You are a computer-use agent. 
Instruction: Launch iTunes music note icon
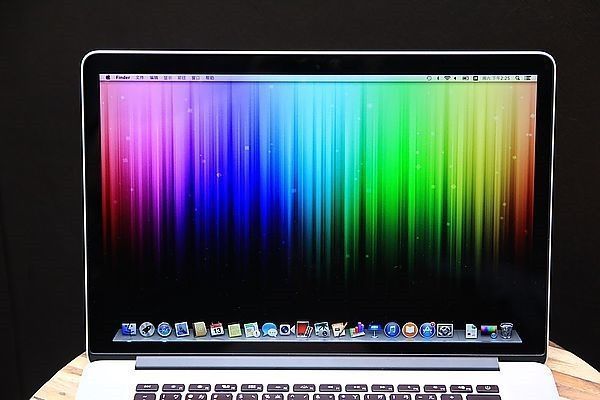(392, 330)
